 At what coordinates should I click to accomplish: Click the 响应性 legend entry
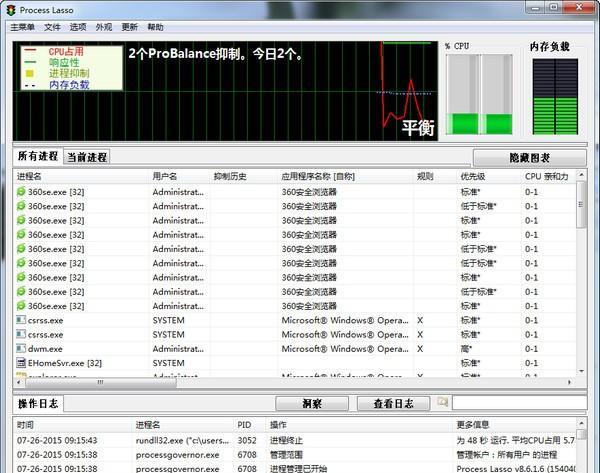click(x=64, y=62)
